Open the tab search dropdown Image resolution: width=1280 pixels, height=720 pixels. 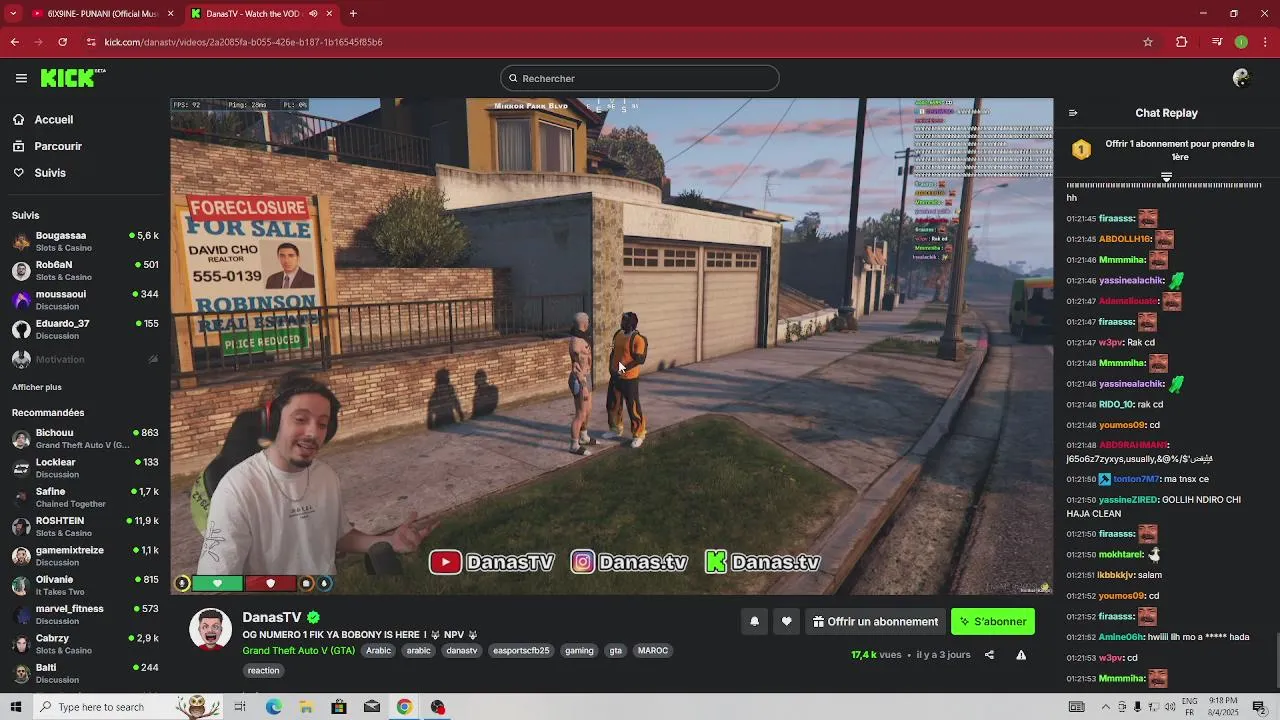click(x=13, y=14)
